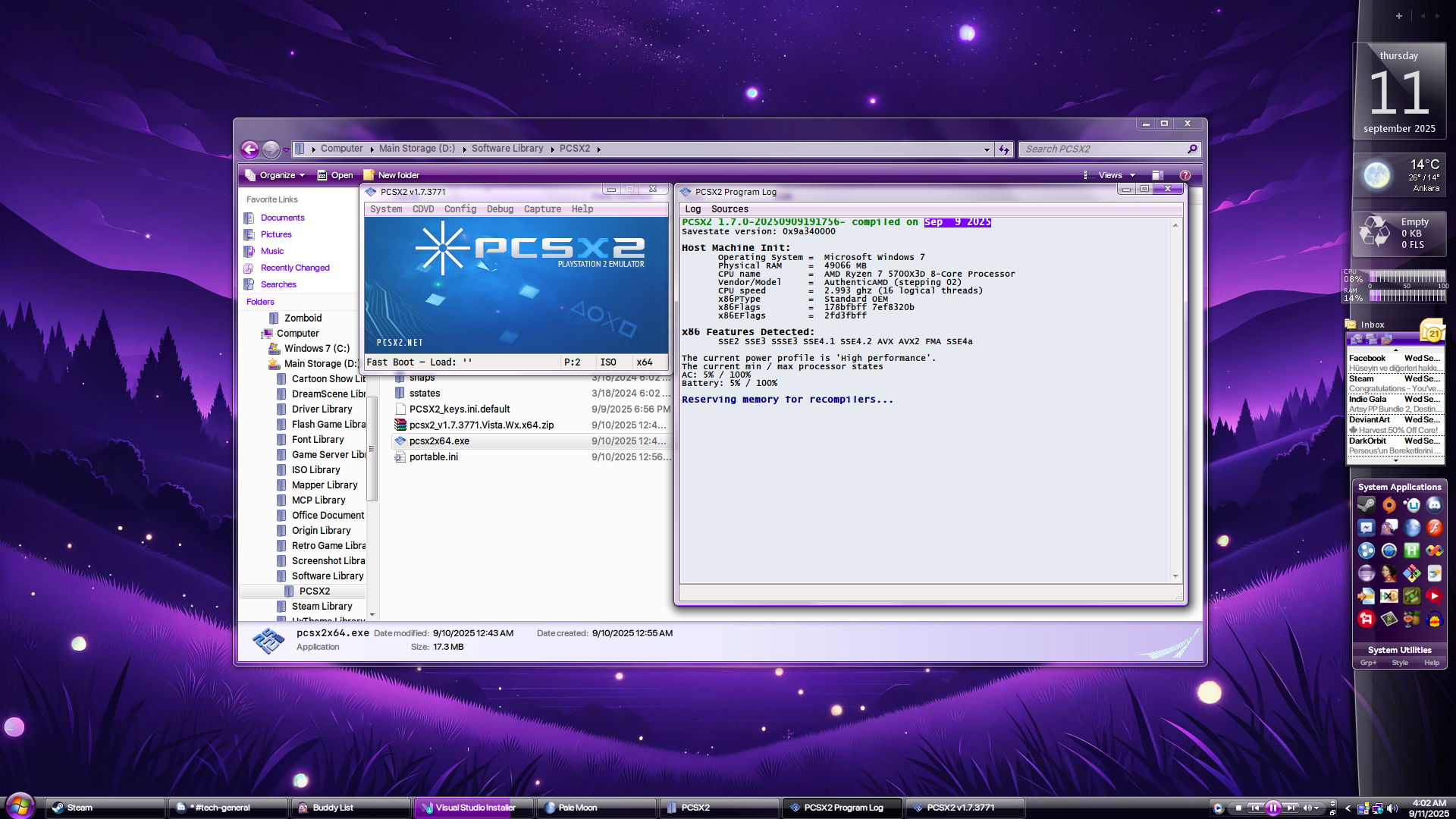Click the network tray icon
Viewport: 1456px width, 819px height.
point(1377,808)
